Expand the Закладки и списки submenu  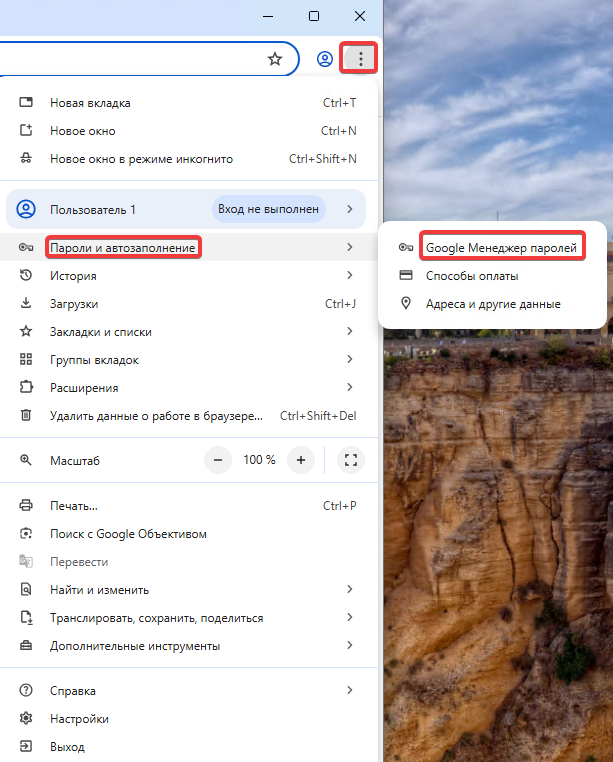(349, 331)
